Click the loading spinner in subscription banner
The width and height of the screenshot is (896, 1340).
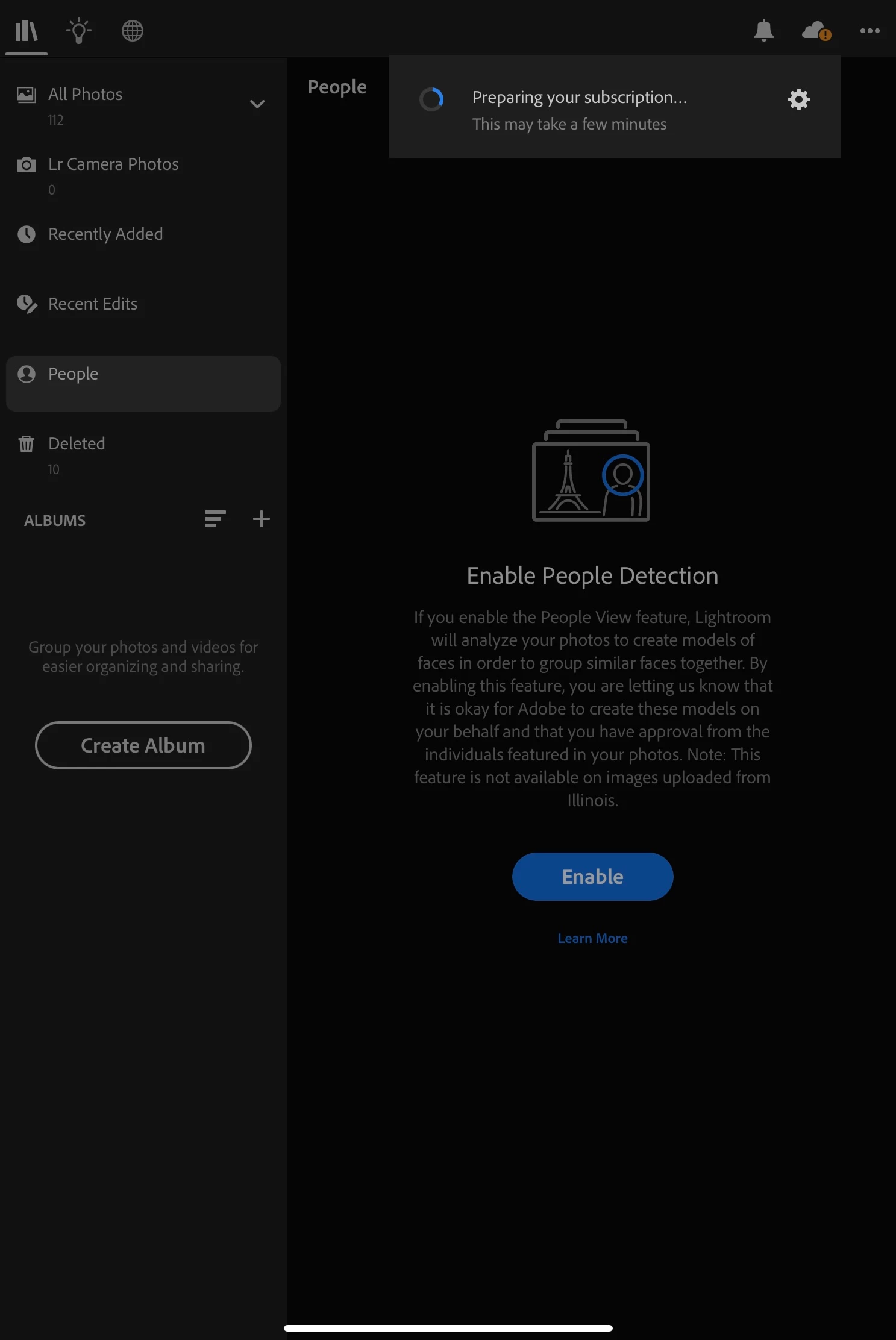(431, 99)
